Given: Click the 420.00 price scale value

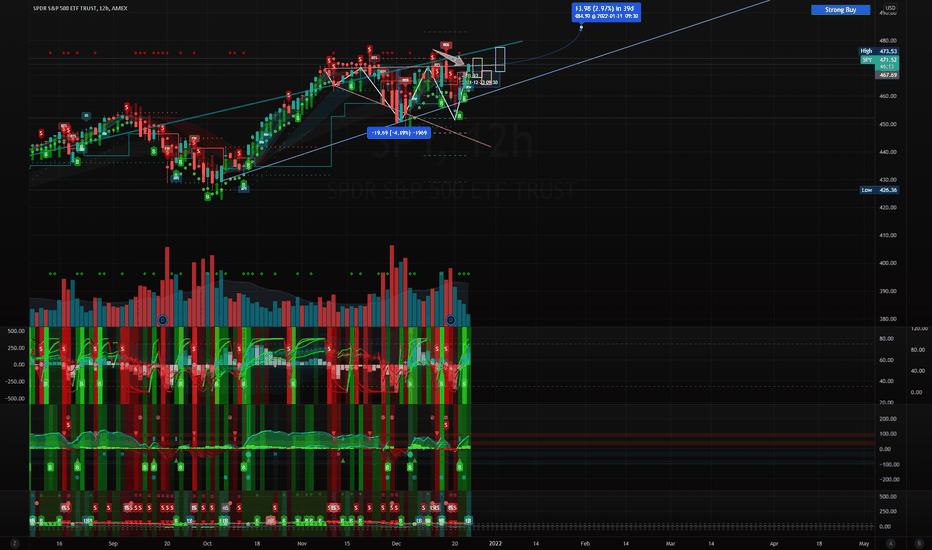Looking at the screenshot, I should [888, 208].
